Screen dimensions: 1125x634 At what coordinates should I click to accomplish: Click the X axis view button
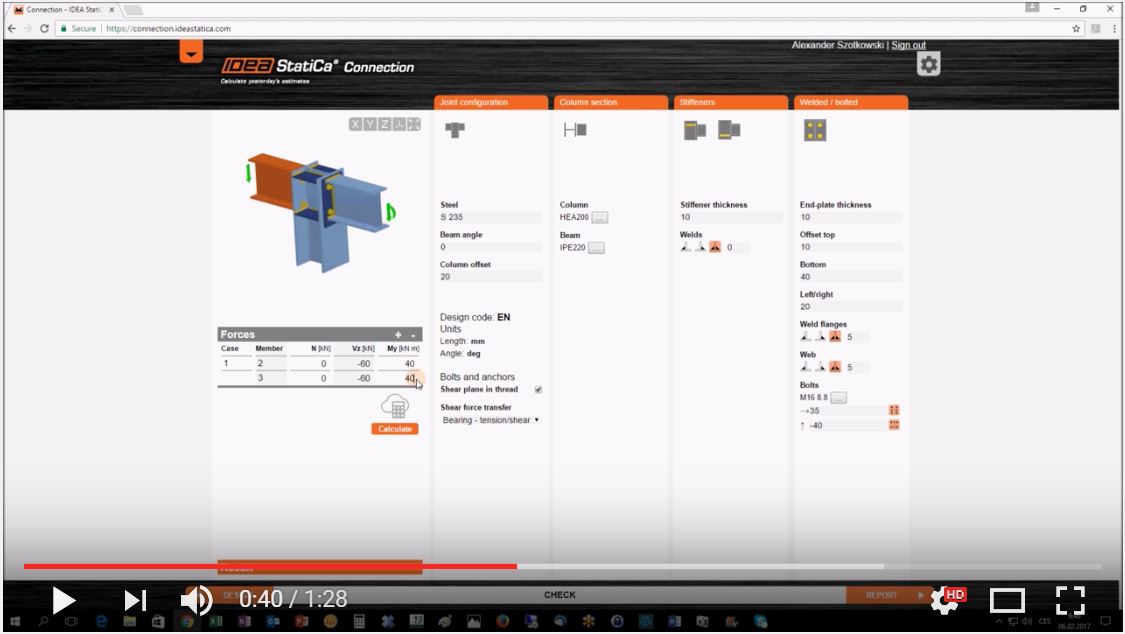pos(355,124)
